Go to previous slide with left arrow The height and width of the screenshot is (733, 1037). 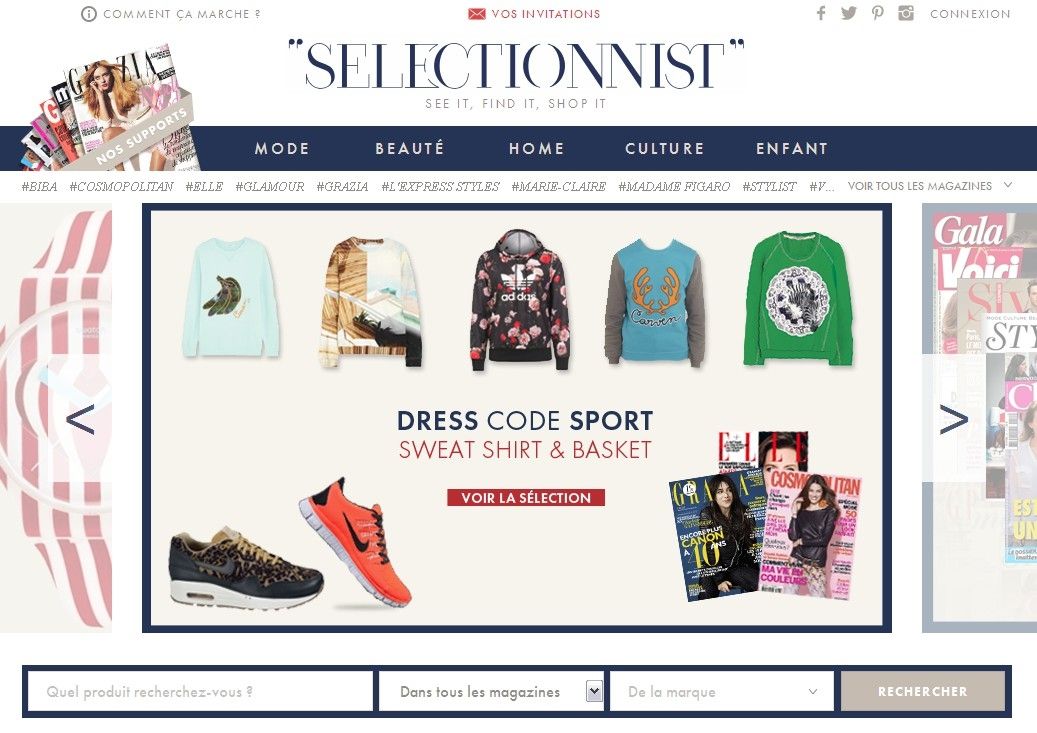coord(81,419)
